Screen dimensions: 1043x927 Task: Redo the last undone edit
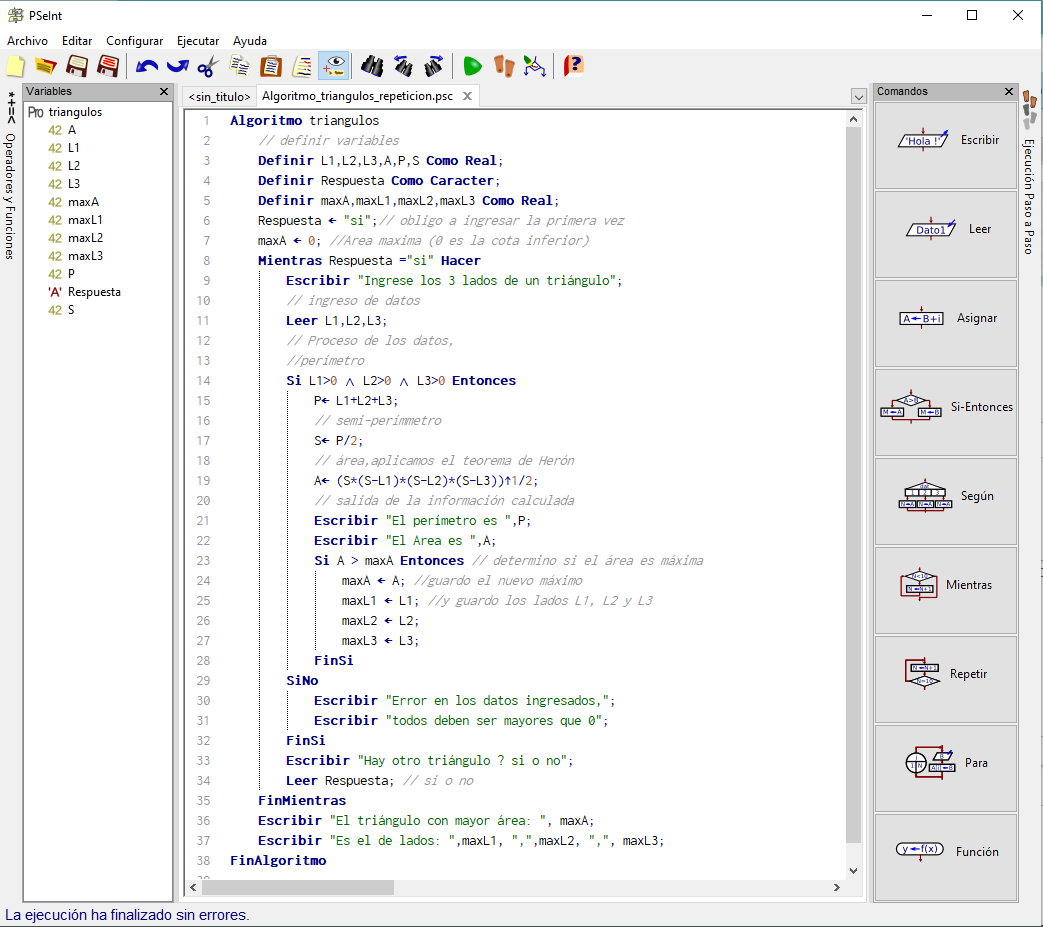pos(177,66)
